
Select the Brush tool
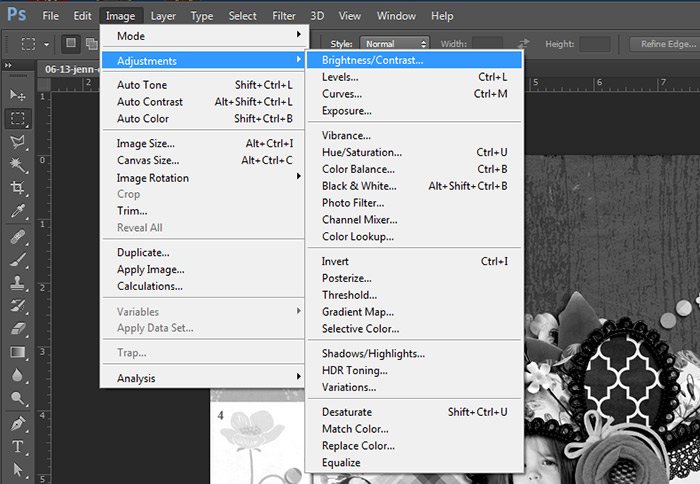tap(18, 259)
